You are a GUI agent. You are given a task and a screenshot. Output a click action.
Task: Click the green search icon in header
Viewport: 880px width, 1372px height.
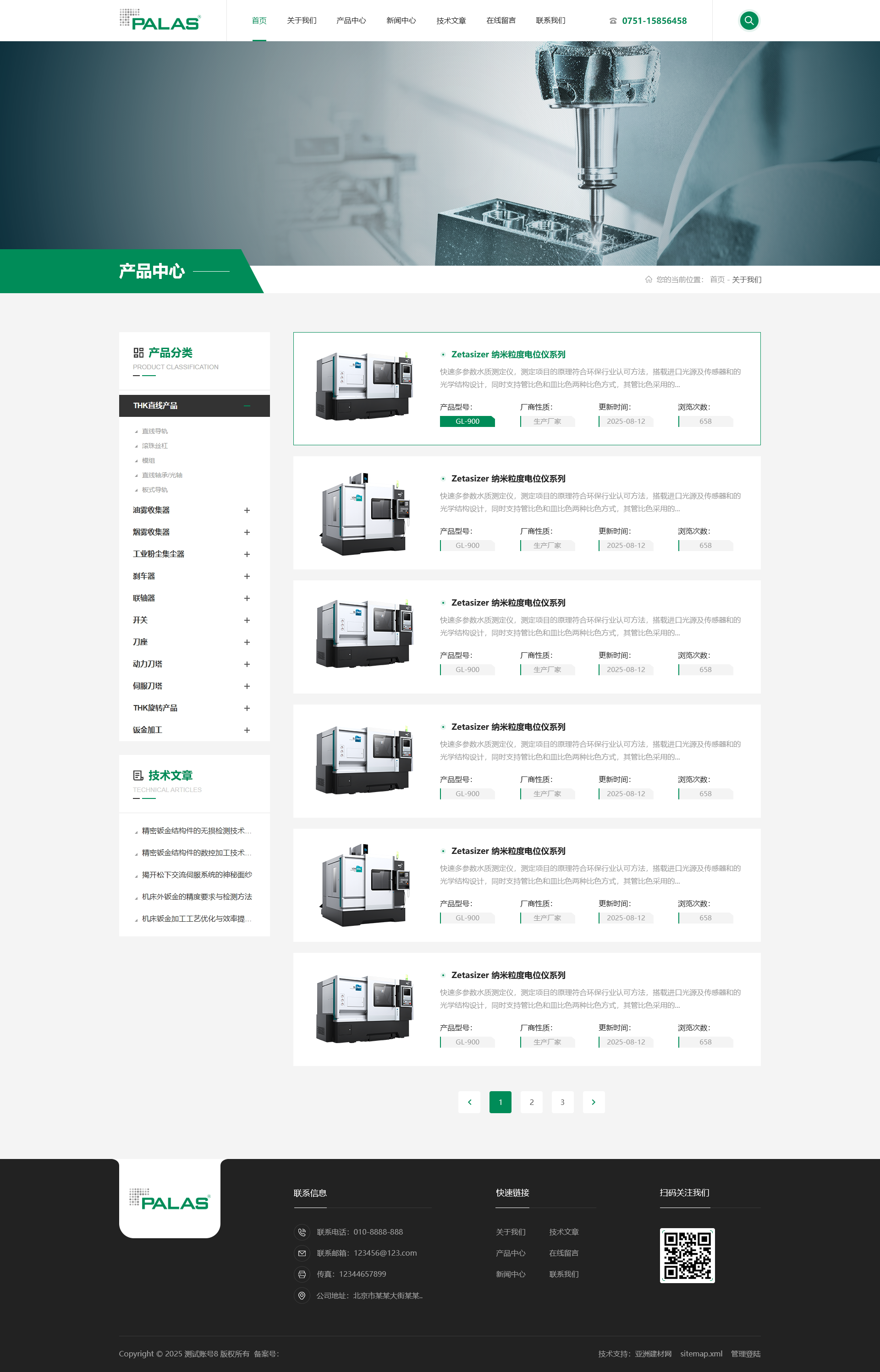tap(748, 21)
